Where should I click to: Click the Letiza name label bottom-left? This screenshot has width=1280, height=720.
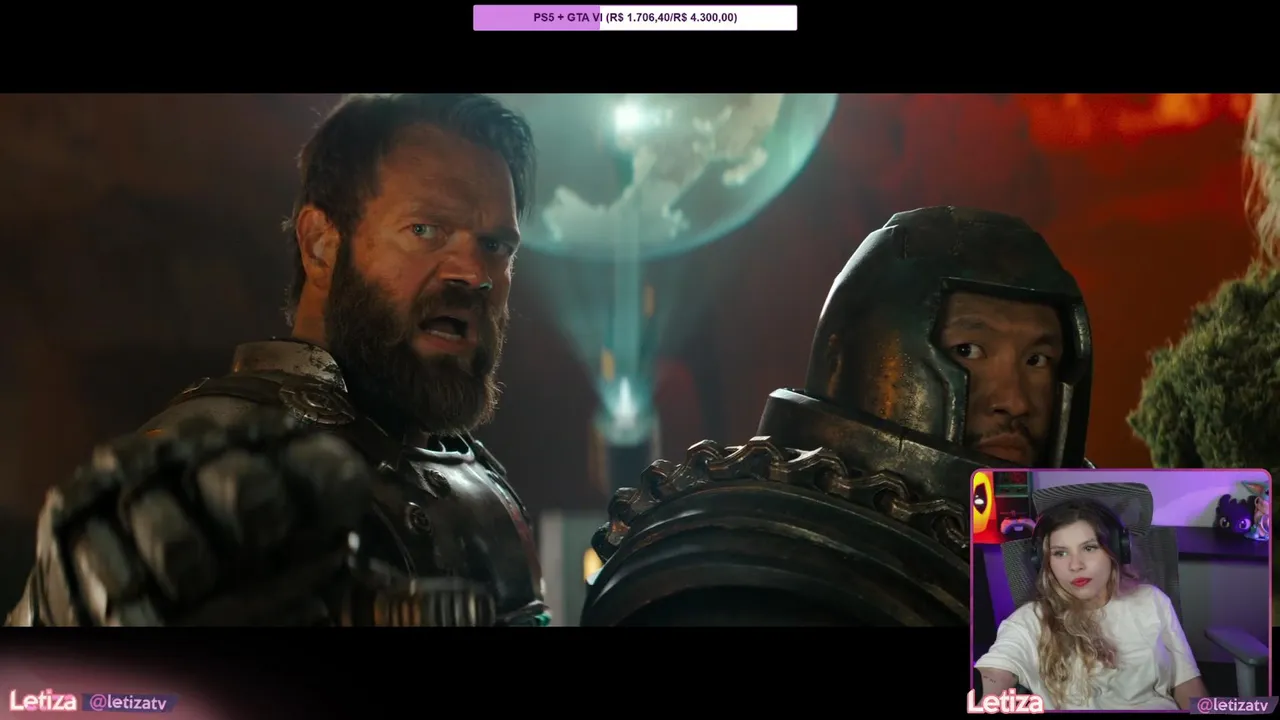point(43,701)
